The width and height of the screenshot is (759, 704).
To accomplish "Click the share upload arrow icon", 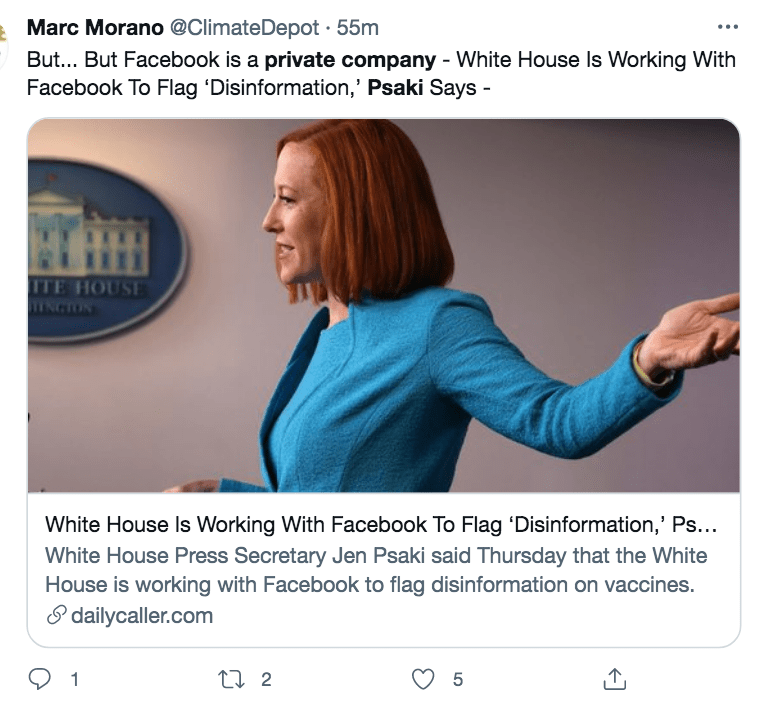I will pos(616,679).
